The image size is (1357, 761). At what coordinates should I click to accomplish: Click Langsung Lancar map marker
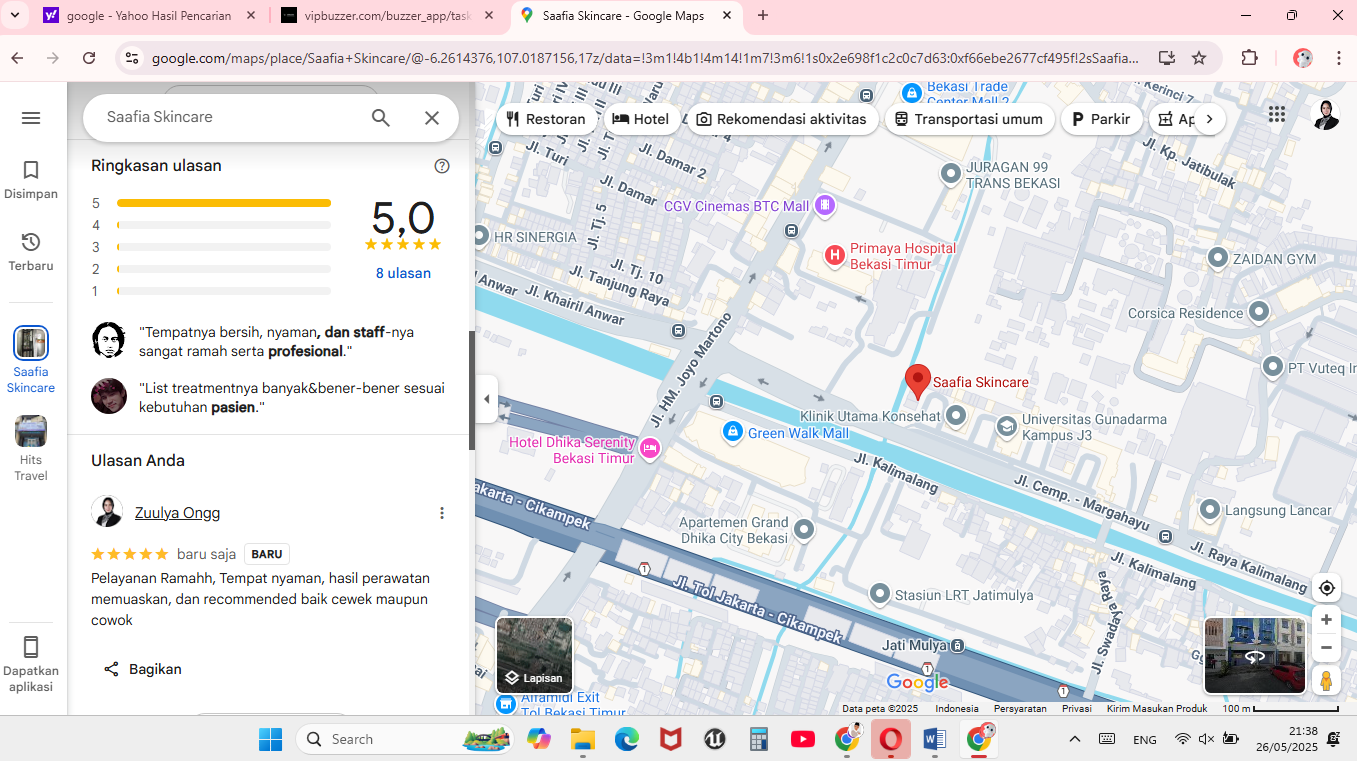tap(1209, 510)
